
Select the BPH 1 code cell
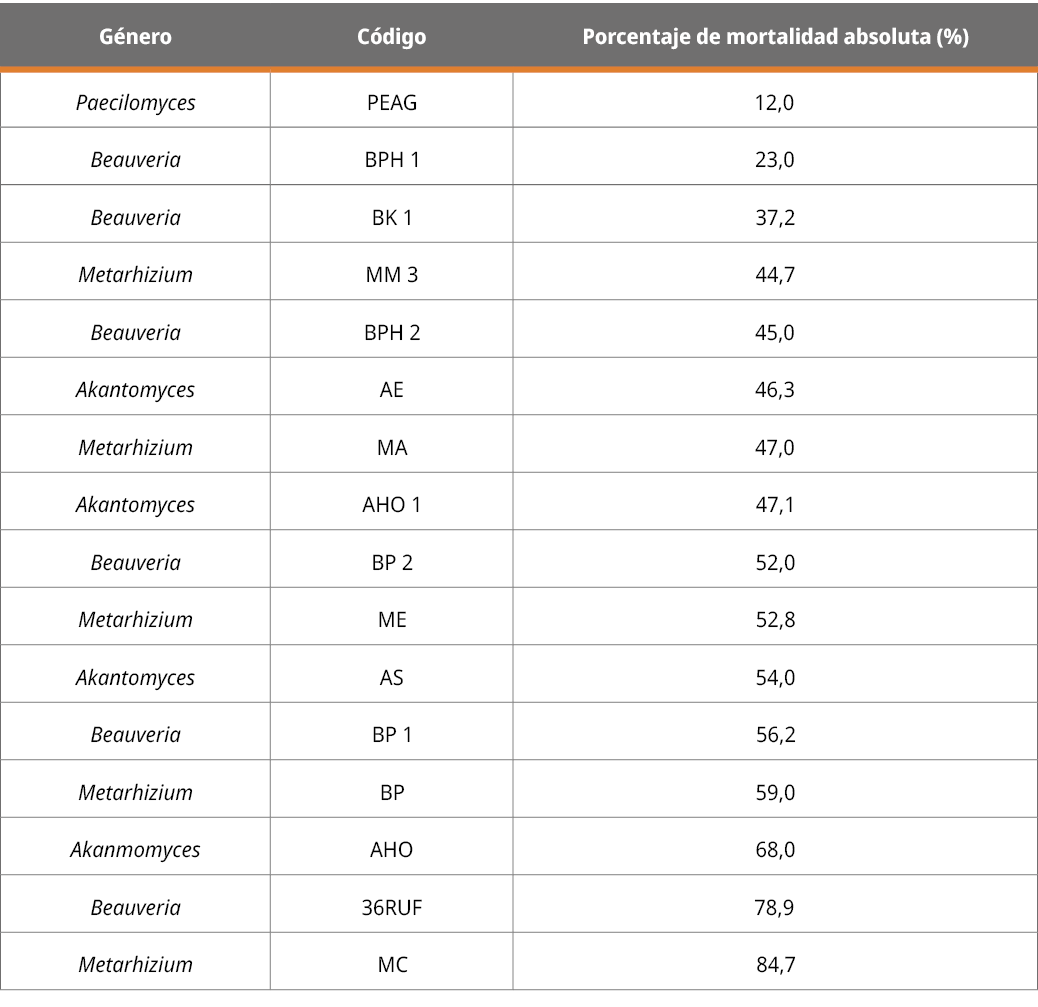392,160
